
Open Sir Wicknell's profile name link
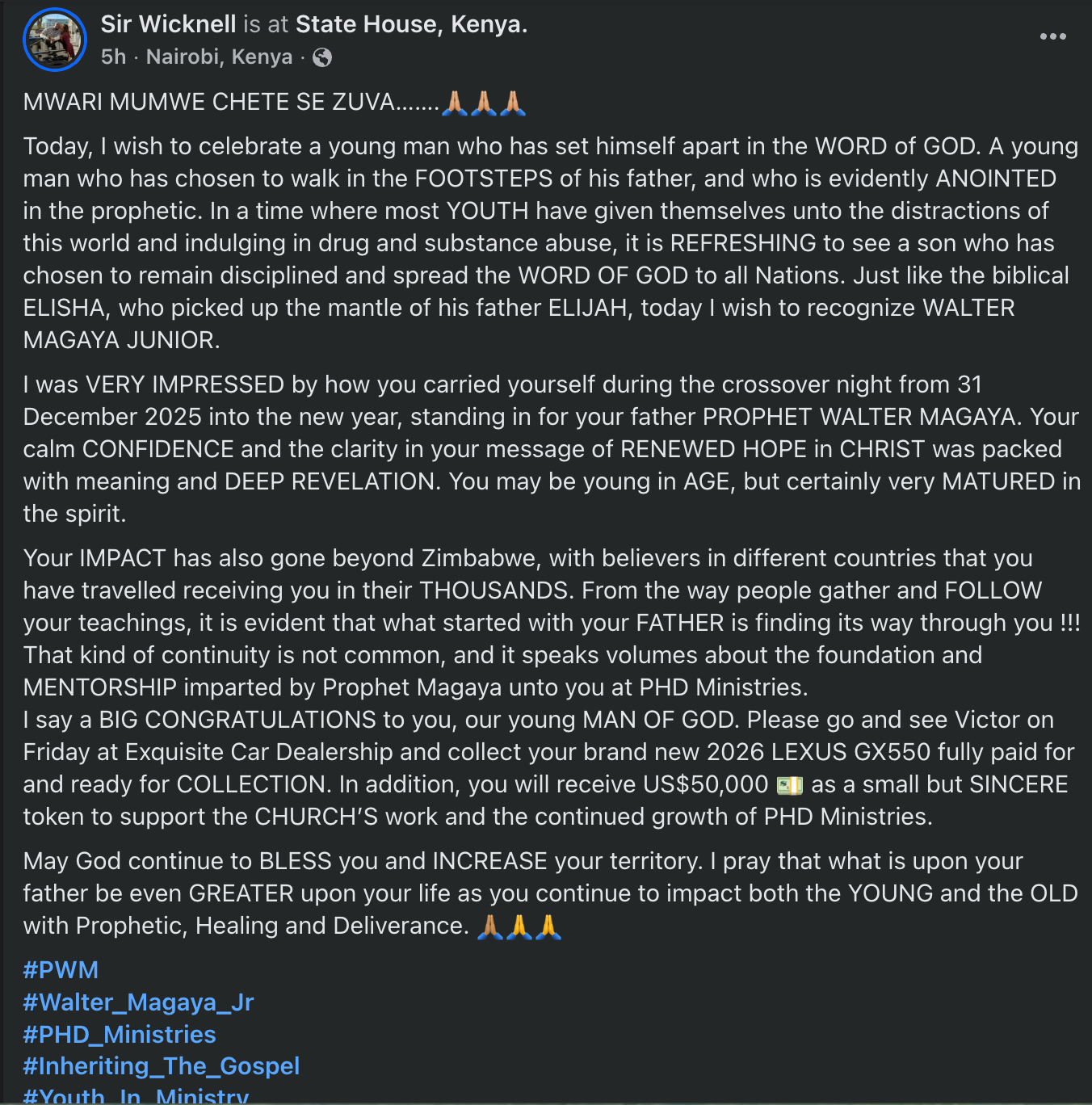(x=168, y=24)
